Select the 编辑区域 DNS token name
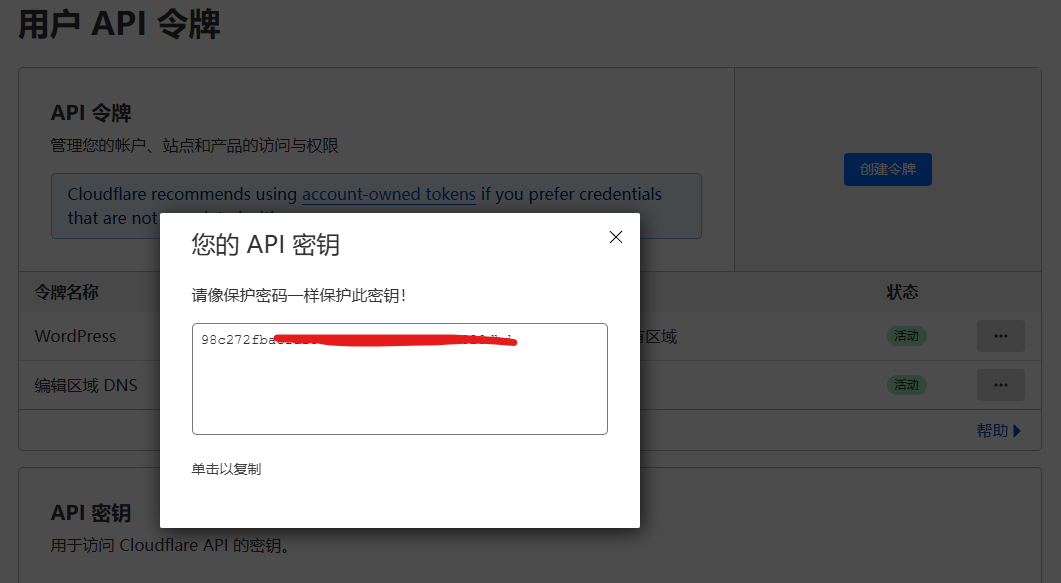This screenshot has width=1061, height=583. tap(86, 385)
